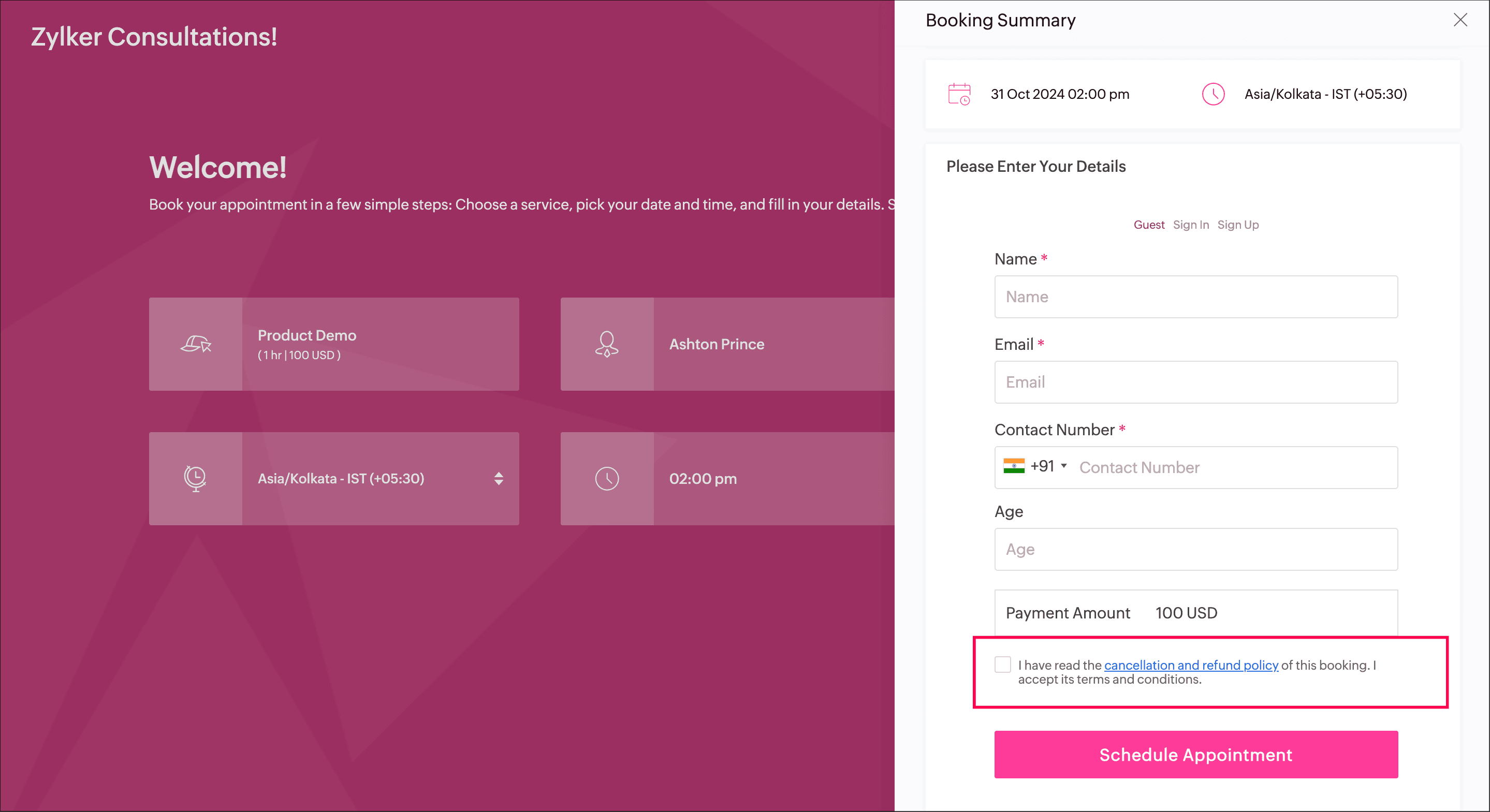
Task: Click the calendar date icon in Booking Summary
Action: 959,94
